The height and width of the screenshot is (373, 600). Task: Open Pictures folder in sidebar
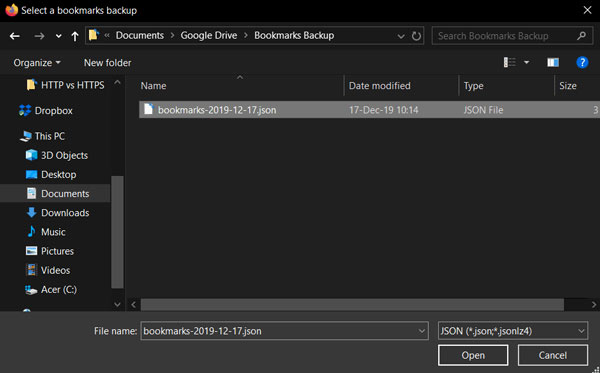pos(50,251)
